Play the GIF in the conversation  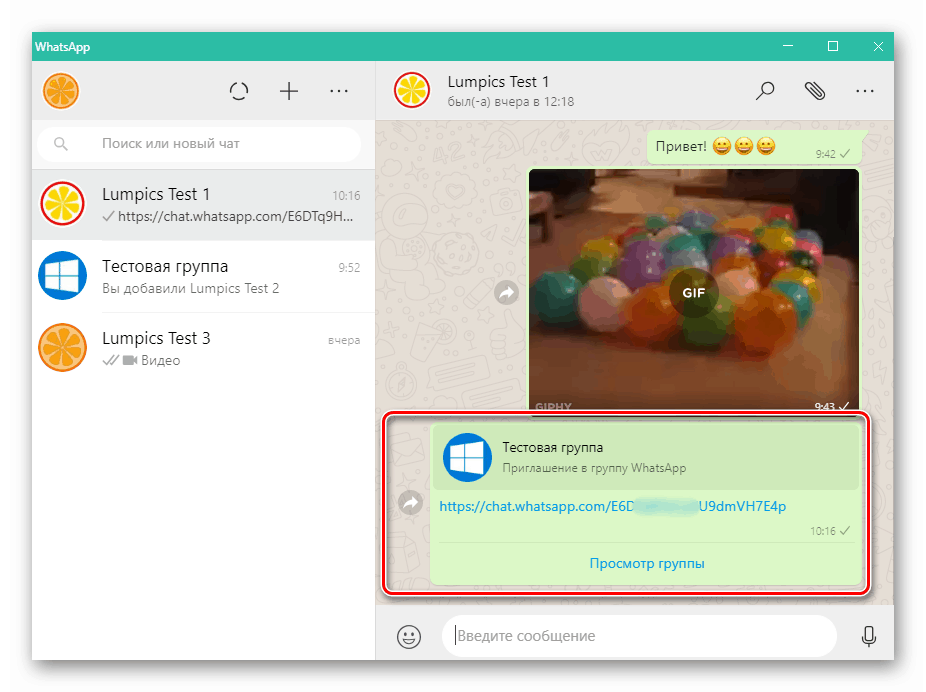tap(694, 292)
